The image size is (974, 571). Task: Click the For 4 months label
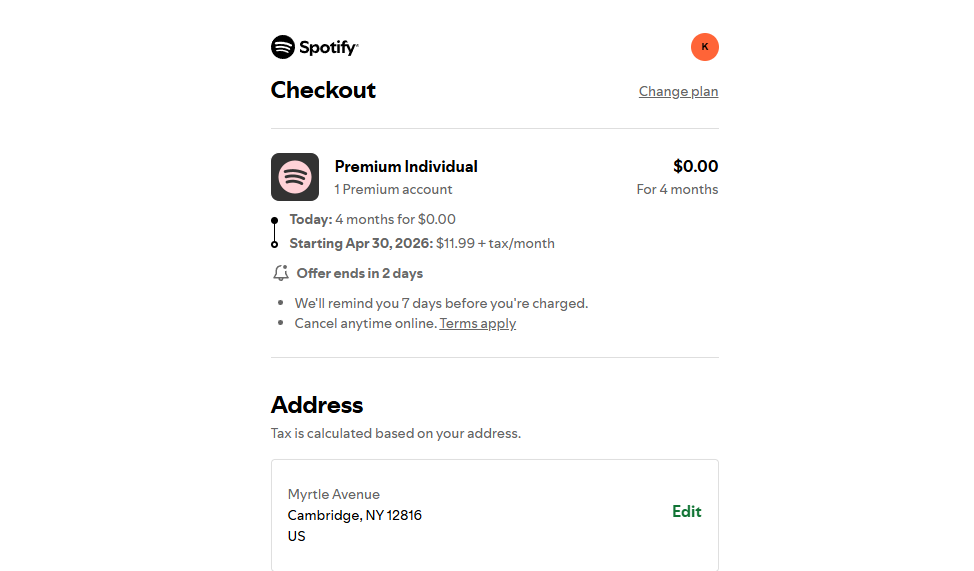click(677, 189)
